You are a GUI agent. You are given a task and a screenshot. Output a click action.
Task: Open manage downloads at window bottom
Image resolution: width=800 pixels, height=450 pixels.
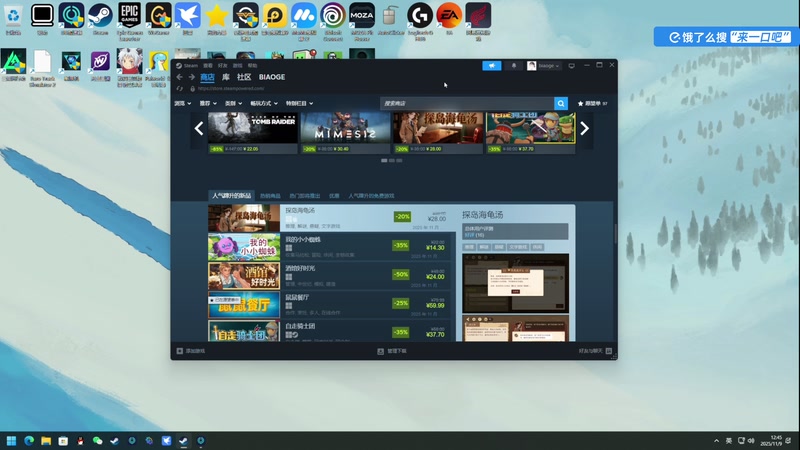click(x=392, y=351)
